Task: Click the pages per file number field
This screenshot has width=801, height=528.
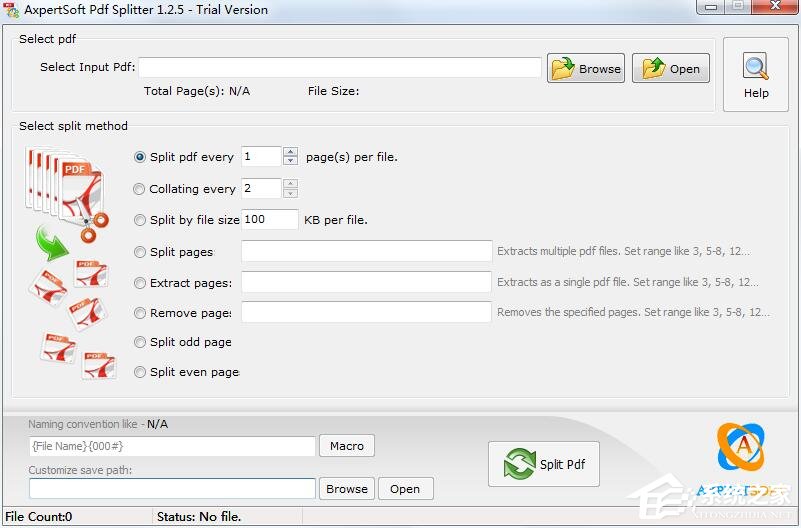Action: tap(261, 156)
